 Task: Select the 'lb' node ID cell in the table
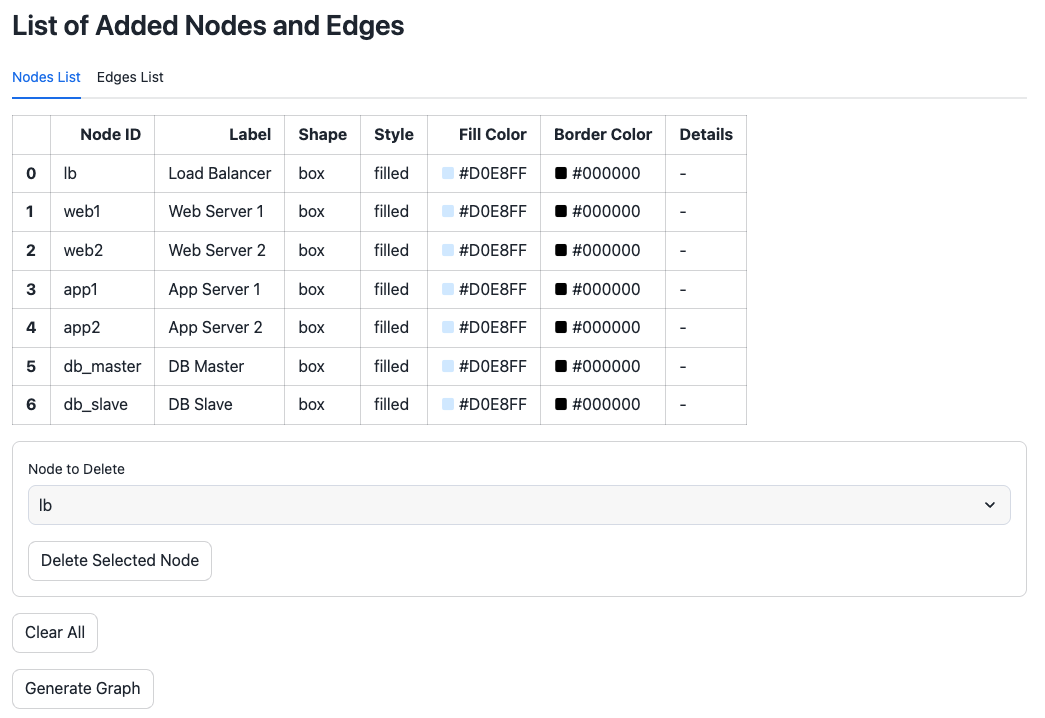pyautogui.click(x=103, y=173)
